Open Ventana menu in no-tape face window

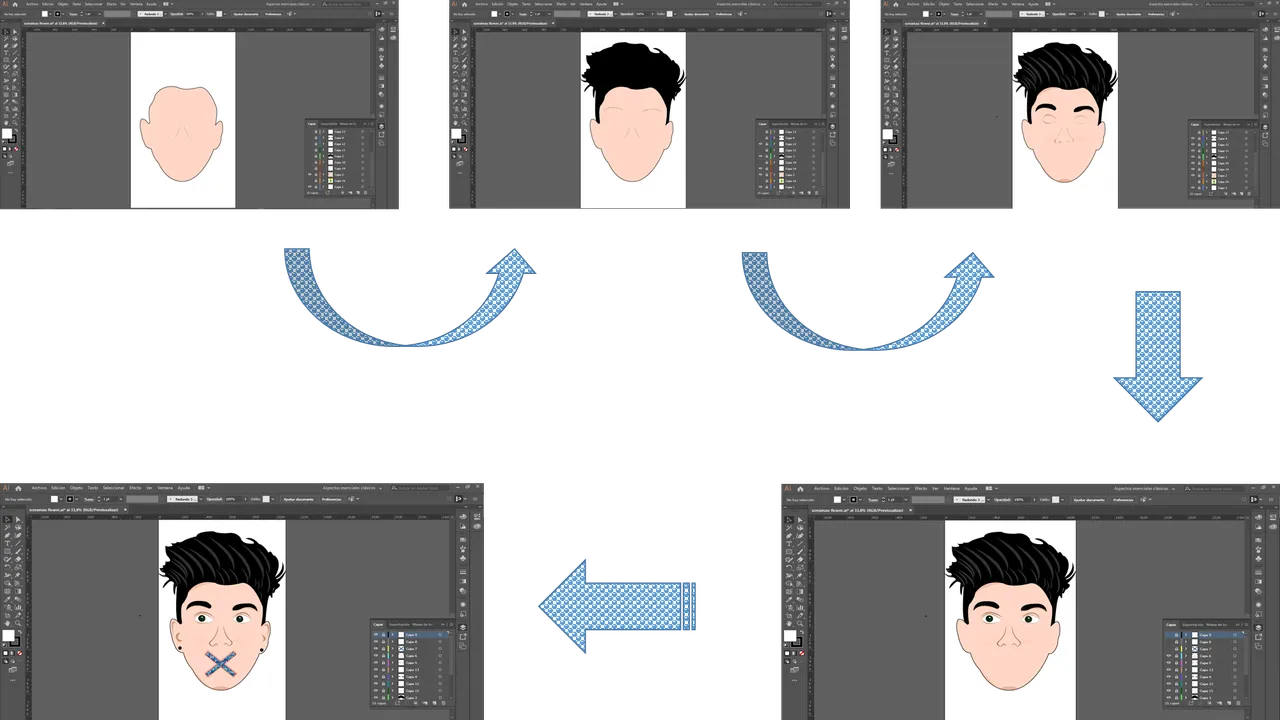pos(952,488)
